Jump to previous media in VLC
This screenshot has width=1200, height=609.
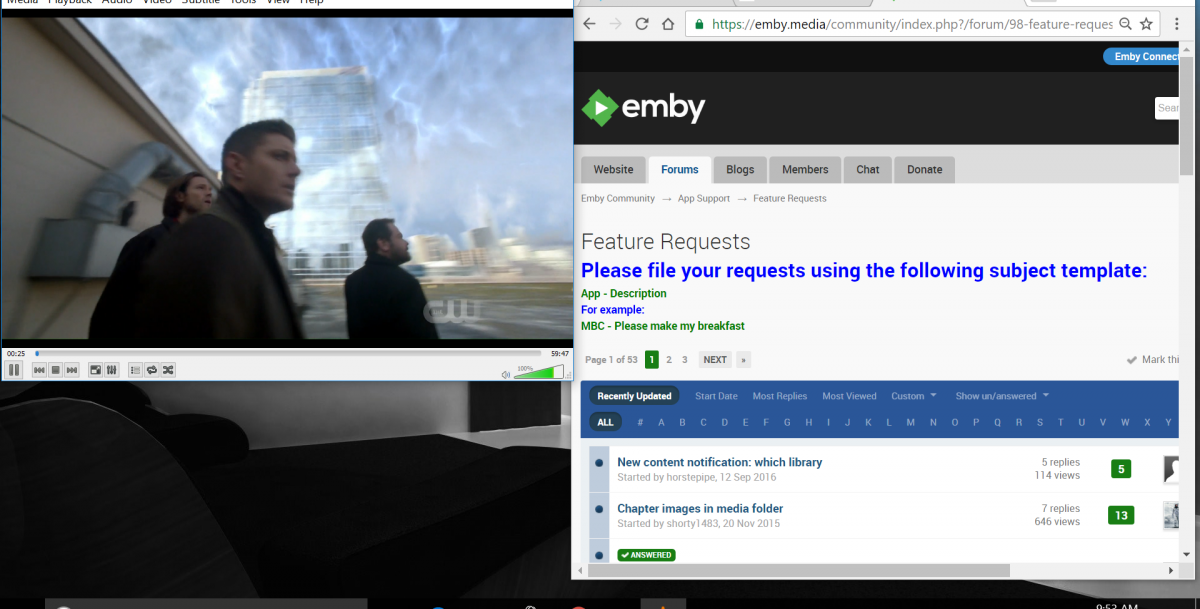(39, 370)
